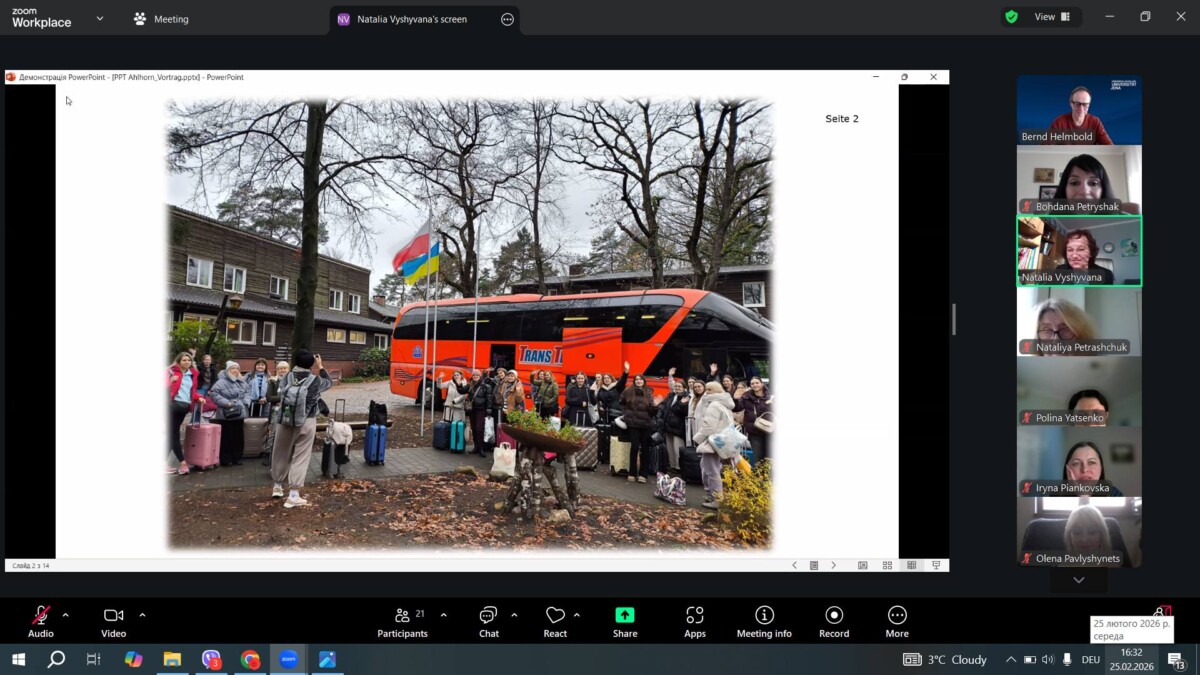The width and height of the screenshot is (1200, 675).
Task: Unmute microphone with the Audio button
Action: point(41,620)
